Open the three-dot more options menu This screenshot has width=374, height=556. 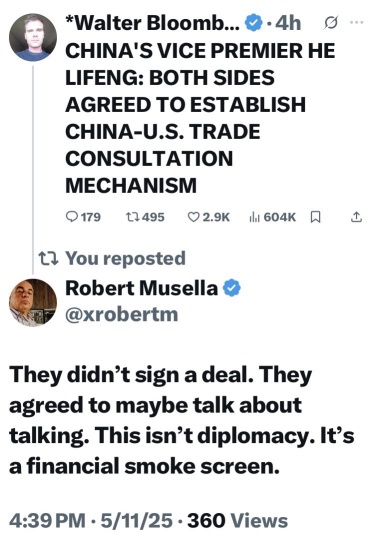[x=356, y=22]
